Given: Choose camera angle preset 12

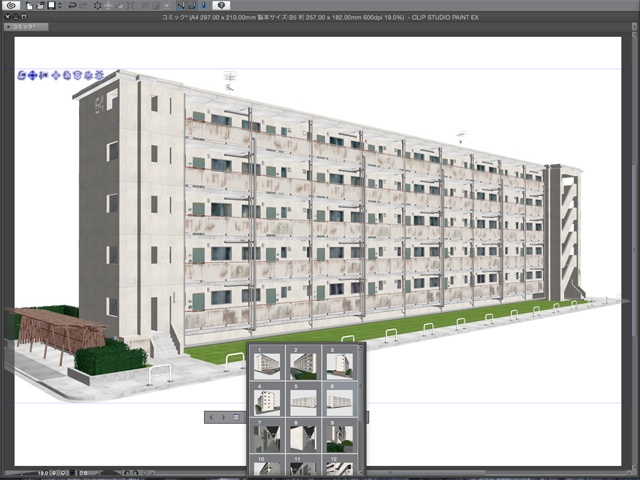Looking at the screenshot, I should pyautogui.click(x=340, y=465).
